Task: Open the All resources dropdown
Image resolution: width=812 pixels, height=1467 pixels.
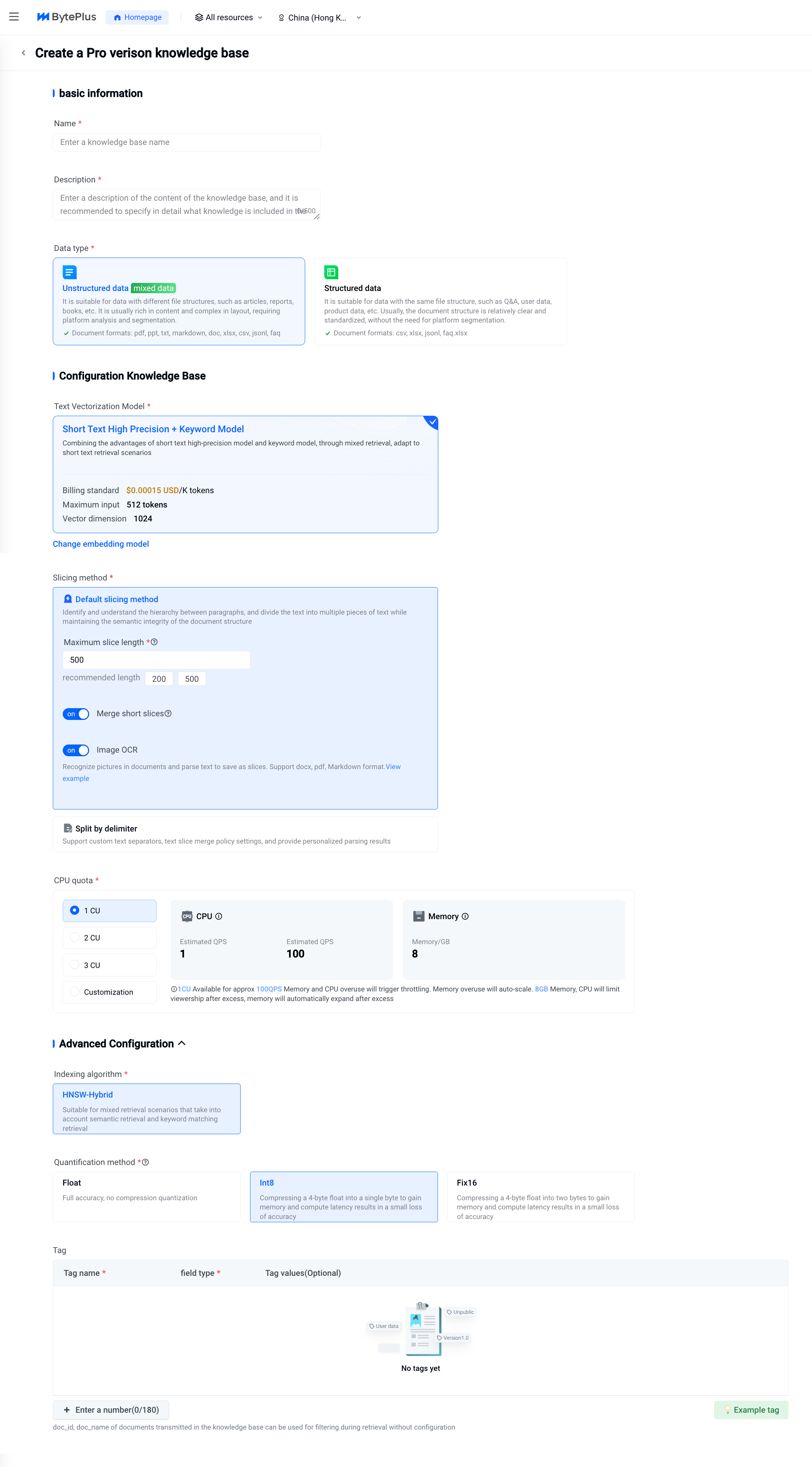Action: (229, 18)
